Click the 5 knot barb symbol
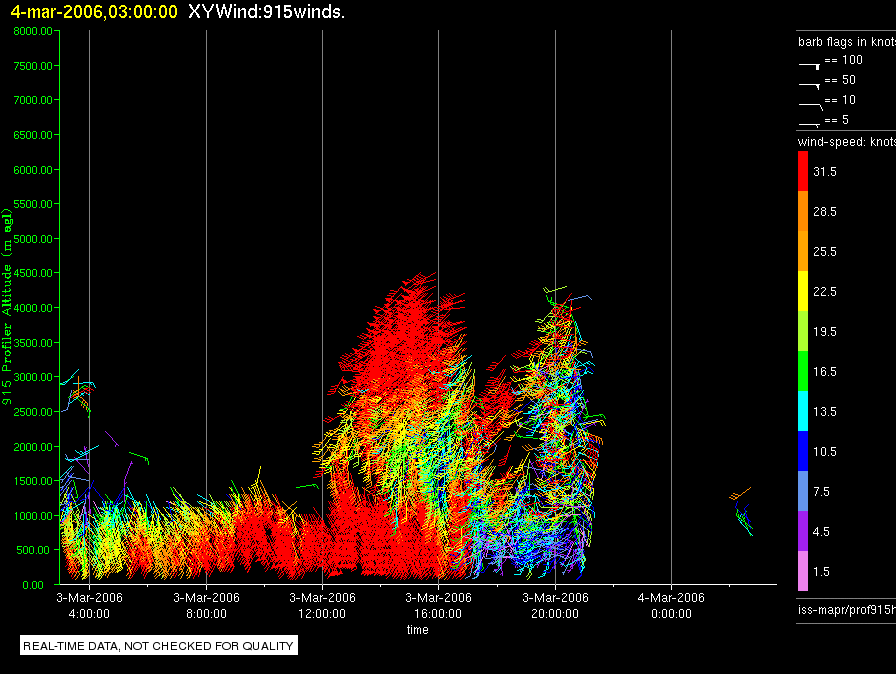 coord(810,124)
